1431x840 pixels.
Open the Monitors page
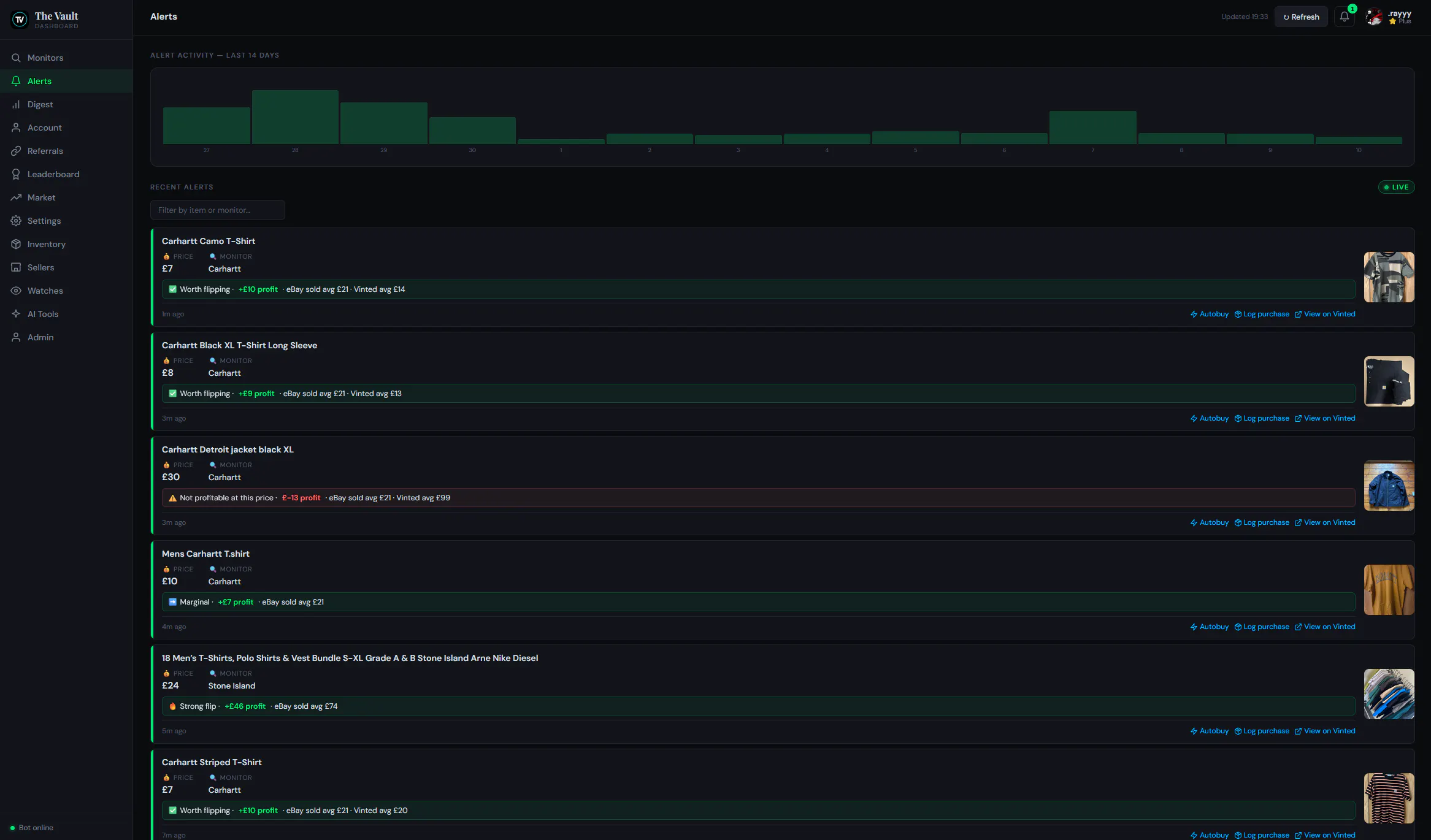click(66, 58)
